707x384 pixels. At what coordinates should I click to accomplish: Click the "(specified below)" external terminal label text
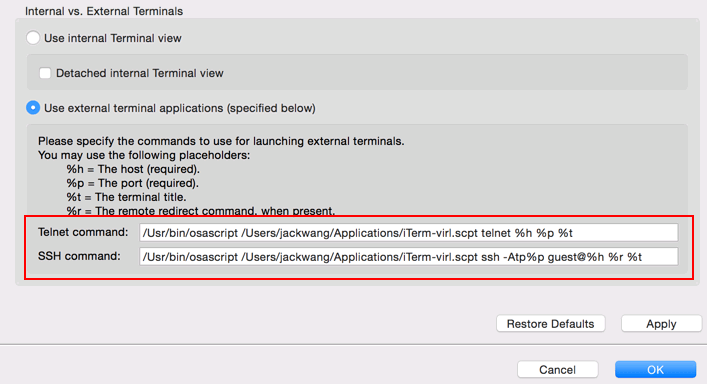click(271, 108)
